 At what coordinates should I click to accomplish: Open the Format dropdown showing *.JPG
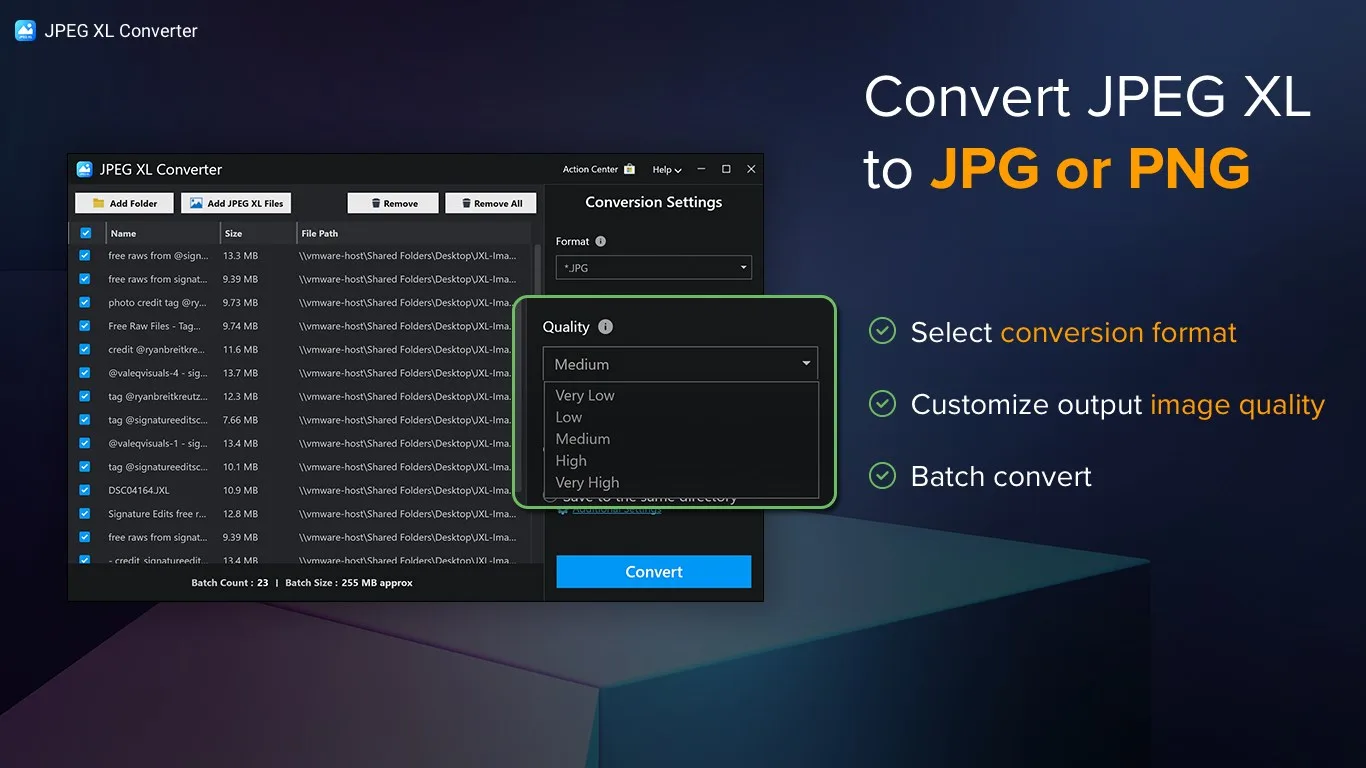coord(654,267)
